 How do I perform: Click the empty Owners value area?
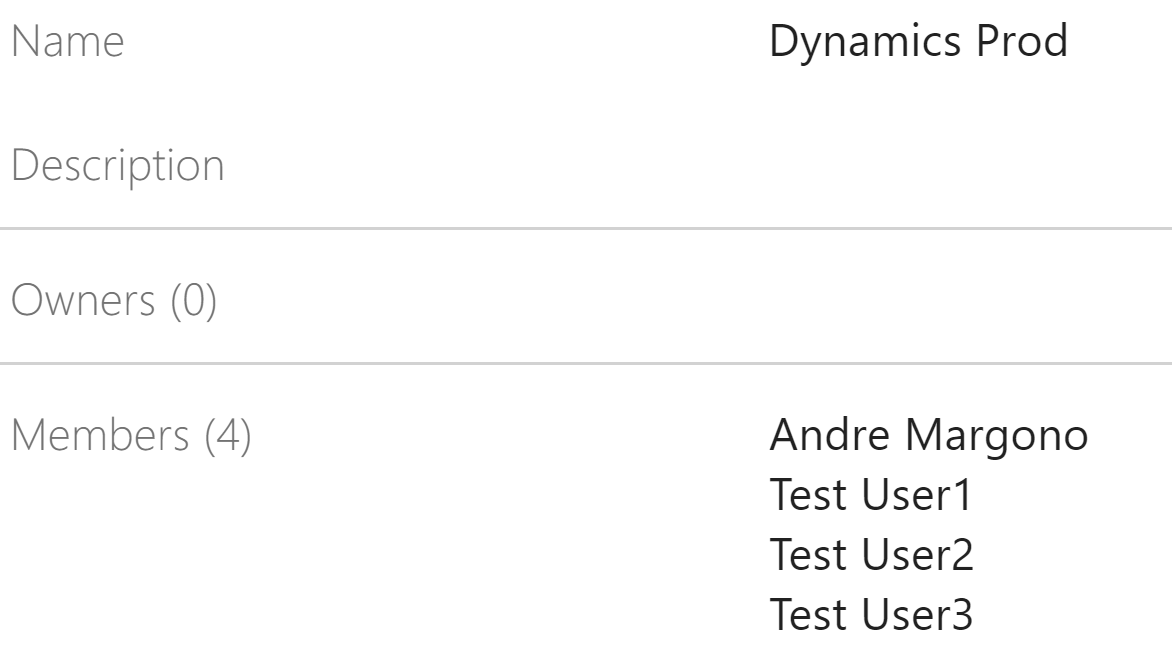coord(918,302)
